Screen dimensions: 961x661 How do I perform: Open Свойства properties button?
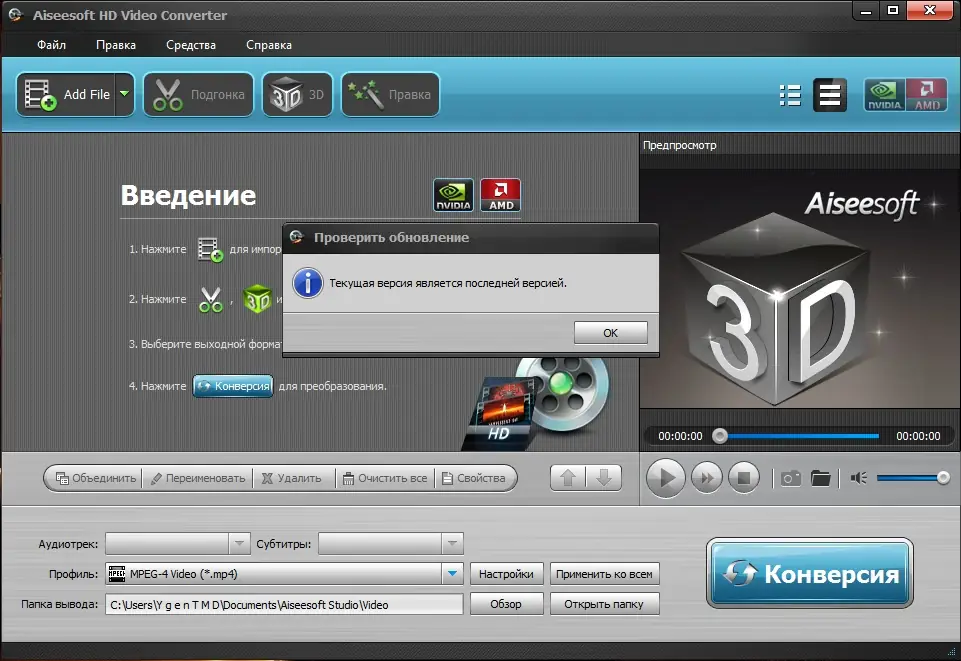pyautogui.click(x=474, y=478)
